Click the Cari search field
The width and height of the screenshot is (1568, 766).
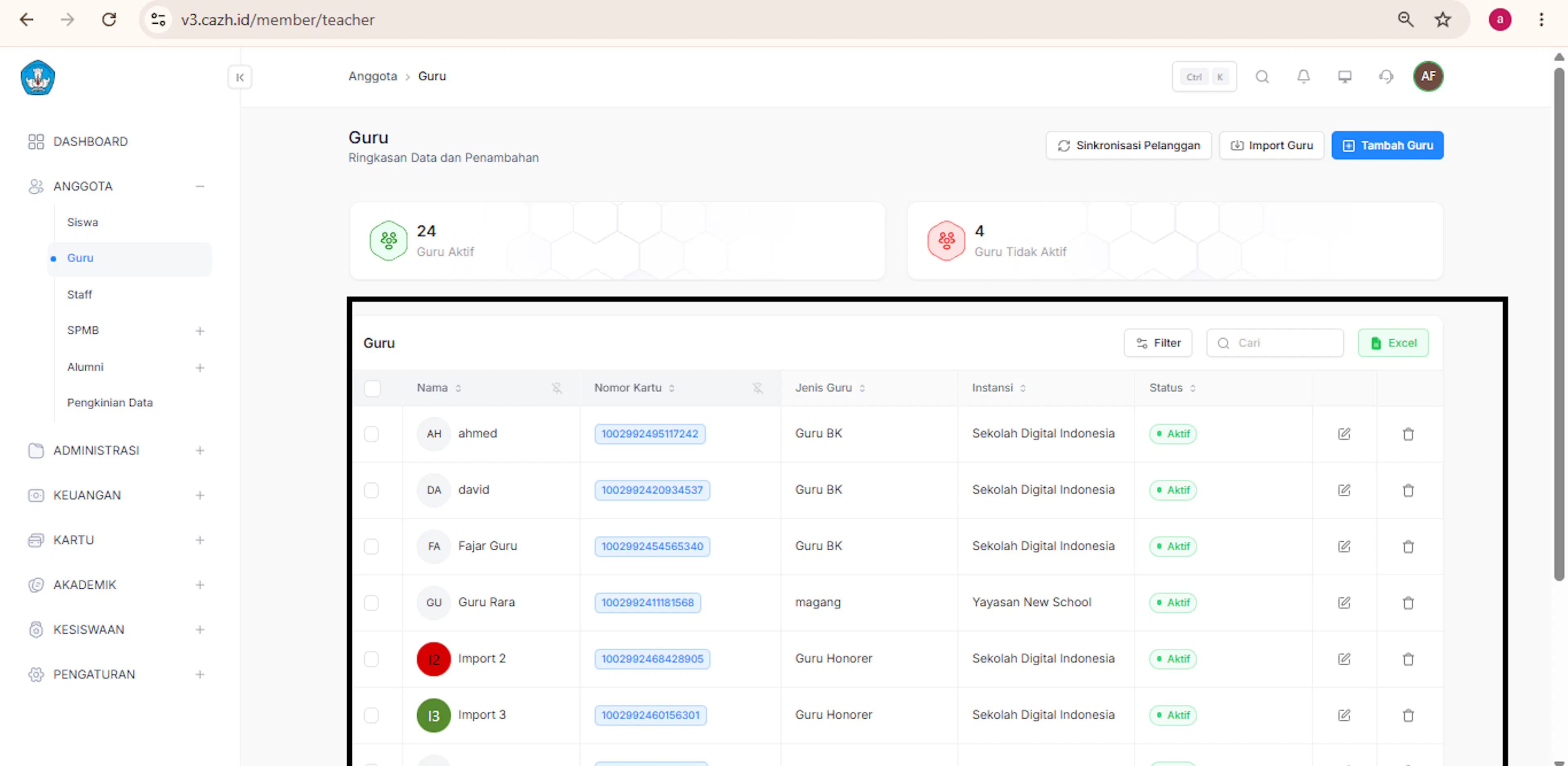(x=1274, y=343)
